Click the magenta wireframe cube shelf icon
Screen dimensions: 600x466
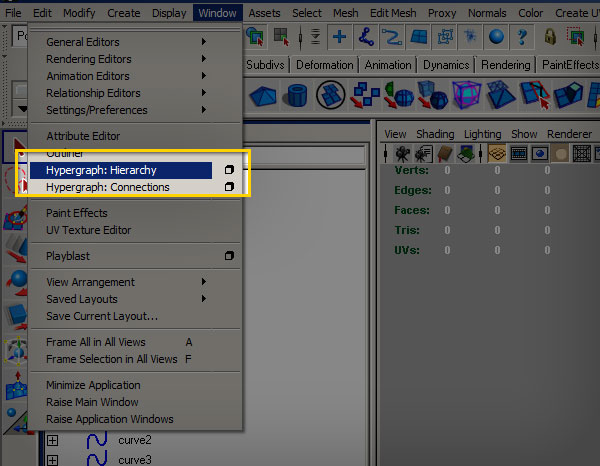tap(466, 95)
